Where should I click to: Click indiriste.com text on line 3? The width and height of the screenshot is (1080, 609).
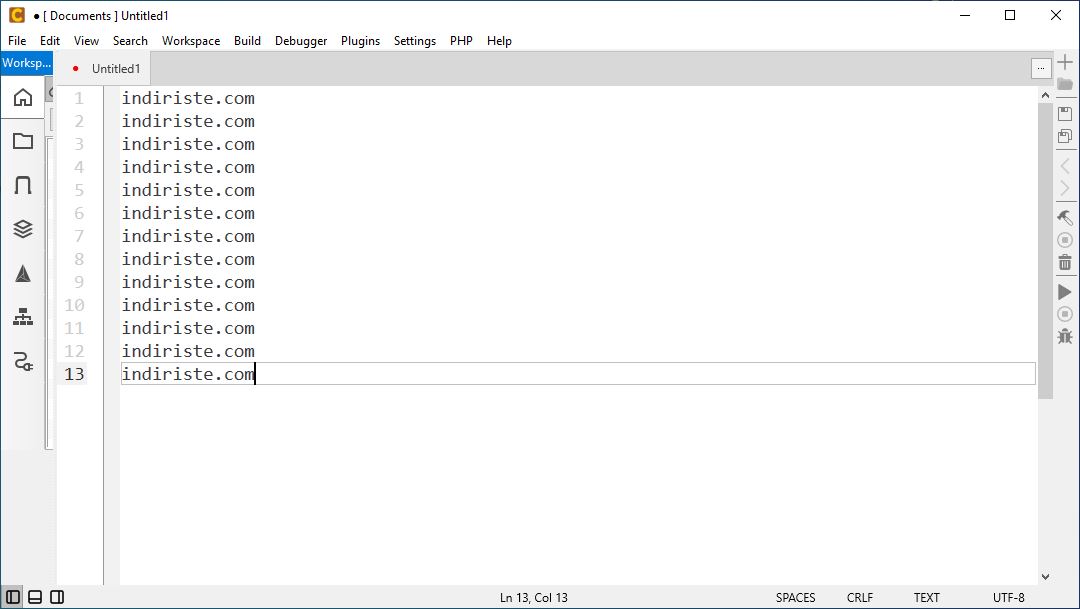[188, 144]
